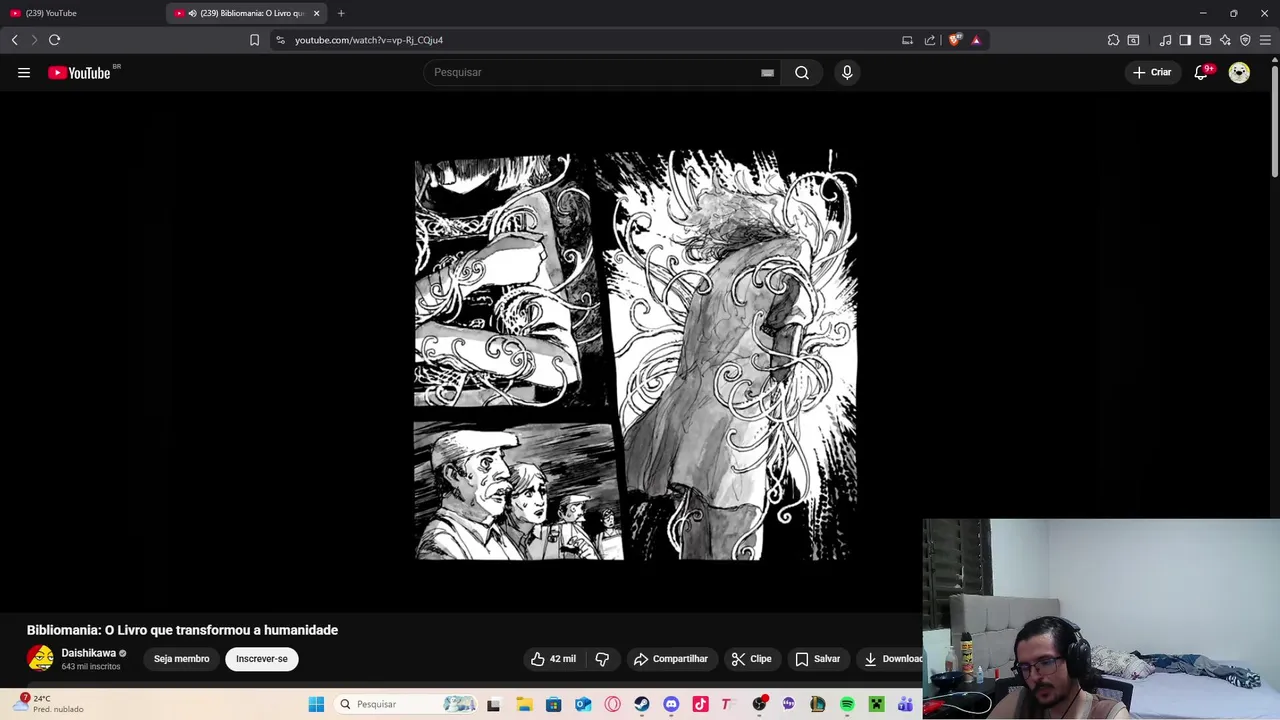Toggle the browser sidebar panel
1280x720 pixels.
click(1185, 40)
